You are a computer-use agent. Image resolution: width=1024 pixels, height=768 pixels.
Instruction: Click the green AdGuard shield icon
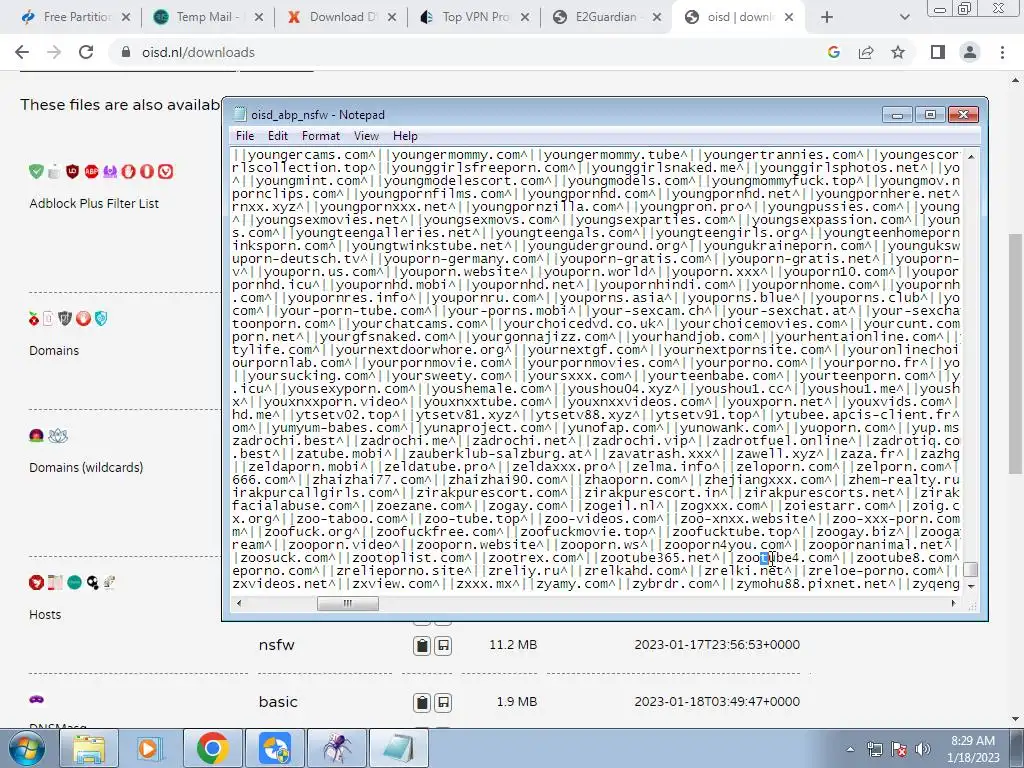37,172
